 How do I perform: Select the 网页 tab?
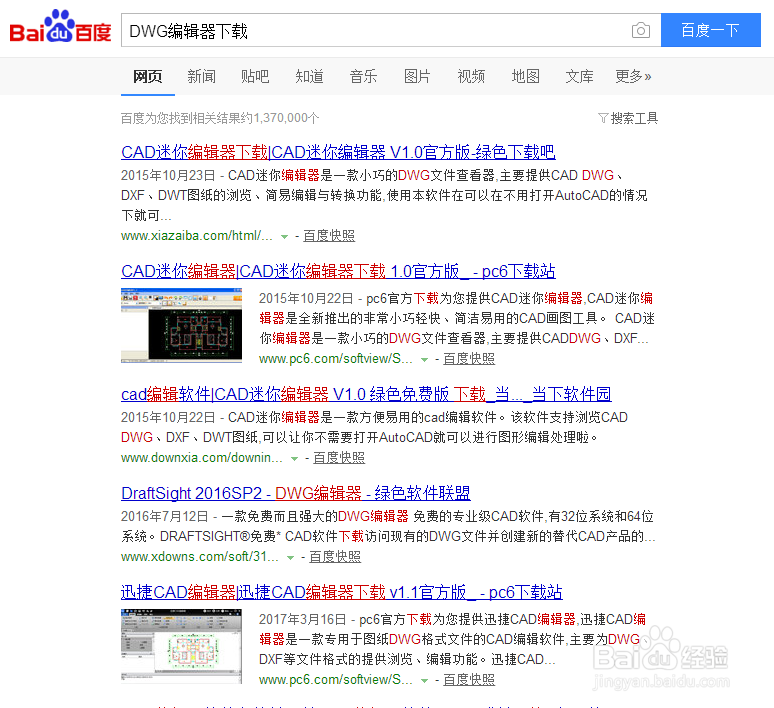(x=148, y=77)
